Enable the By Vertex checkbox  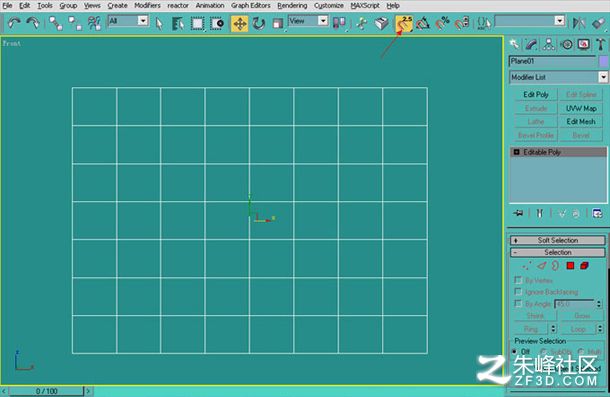(518, 280)
